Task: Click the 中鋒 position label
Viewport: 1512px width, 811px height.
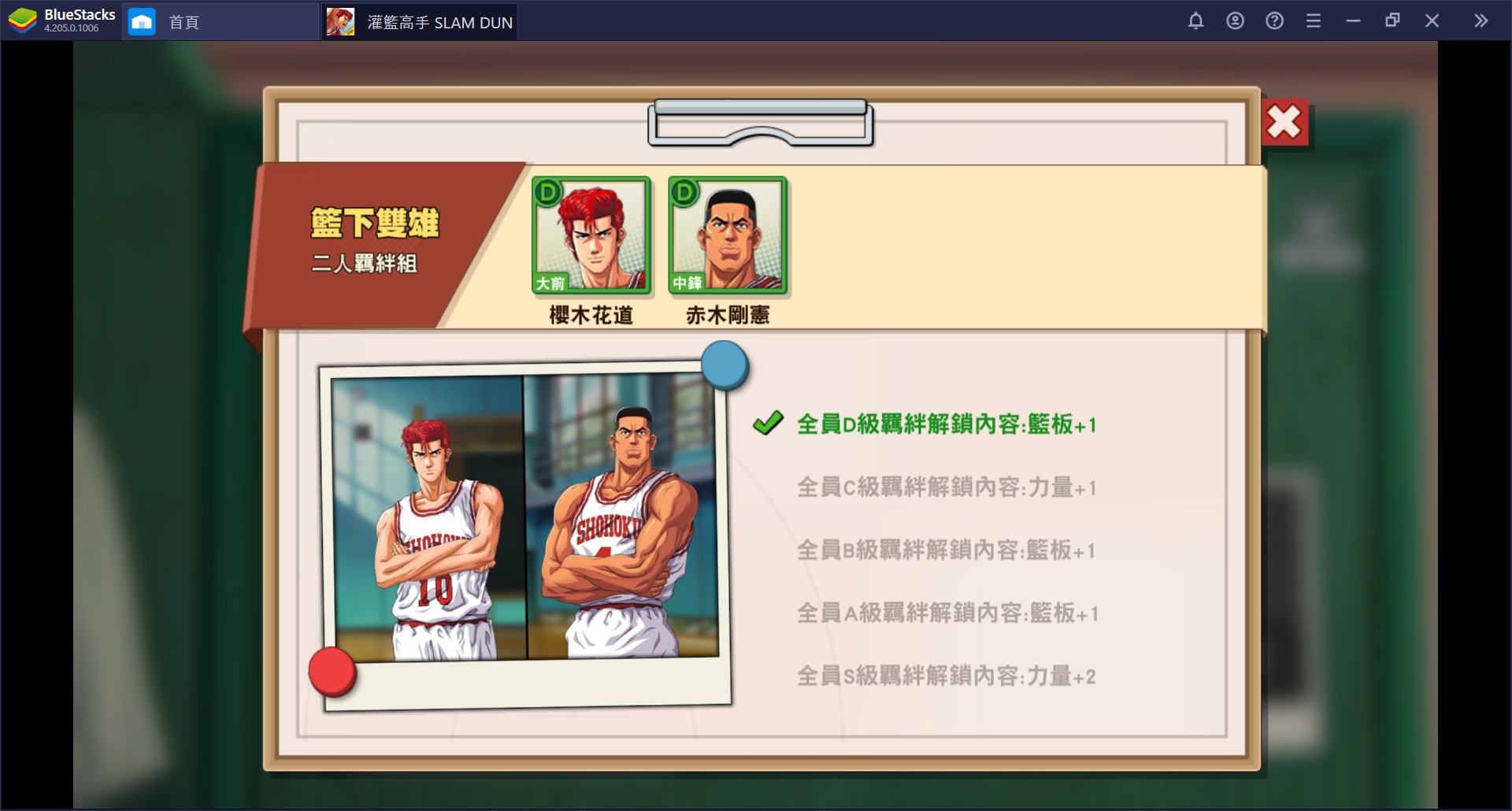Action: pyautogui.click(x=687, y=283)
